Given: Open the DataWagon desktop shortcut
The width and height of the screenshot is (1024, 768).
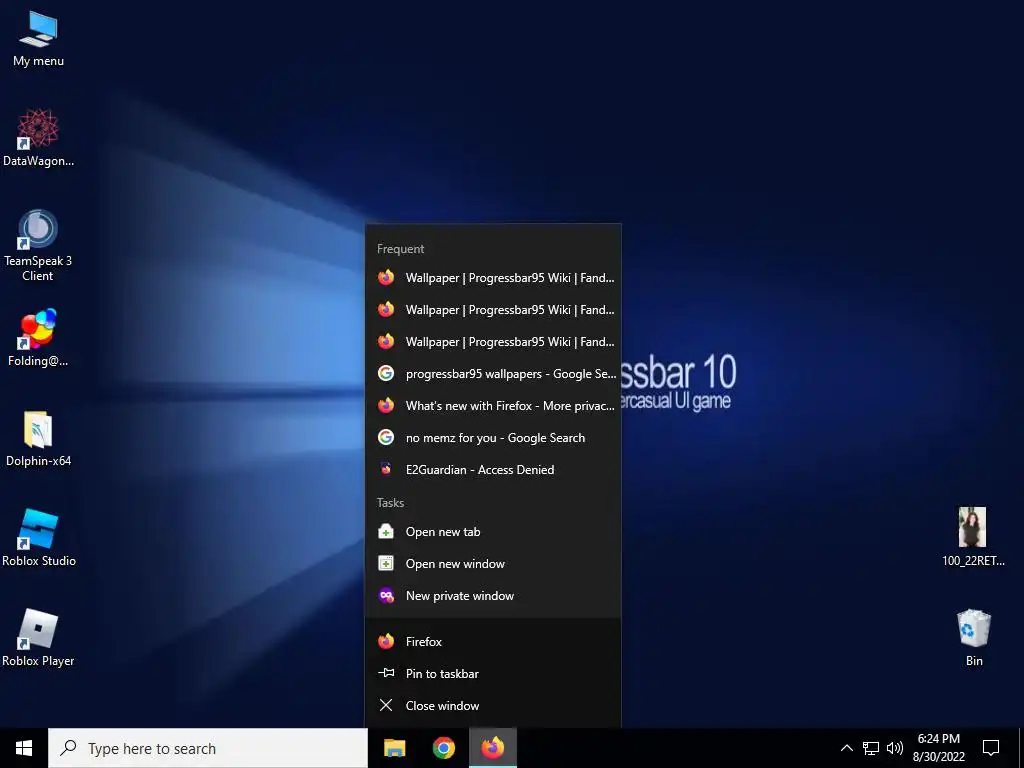Looking at the screenshot, I should coord(38,138).
